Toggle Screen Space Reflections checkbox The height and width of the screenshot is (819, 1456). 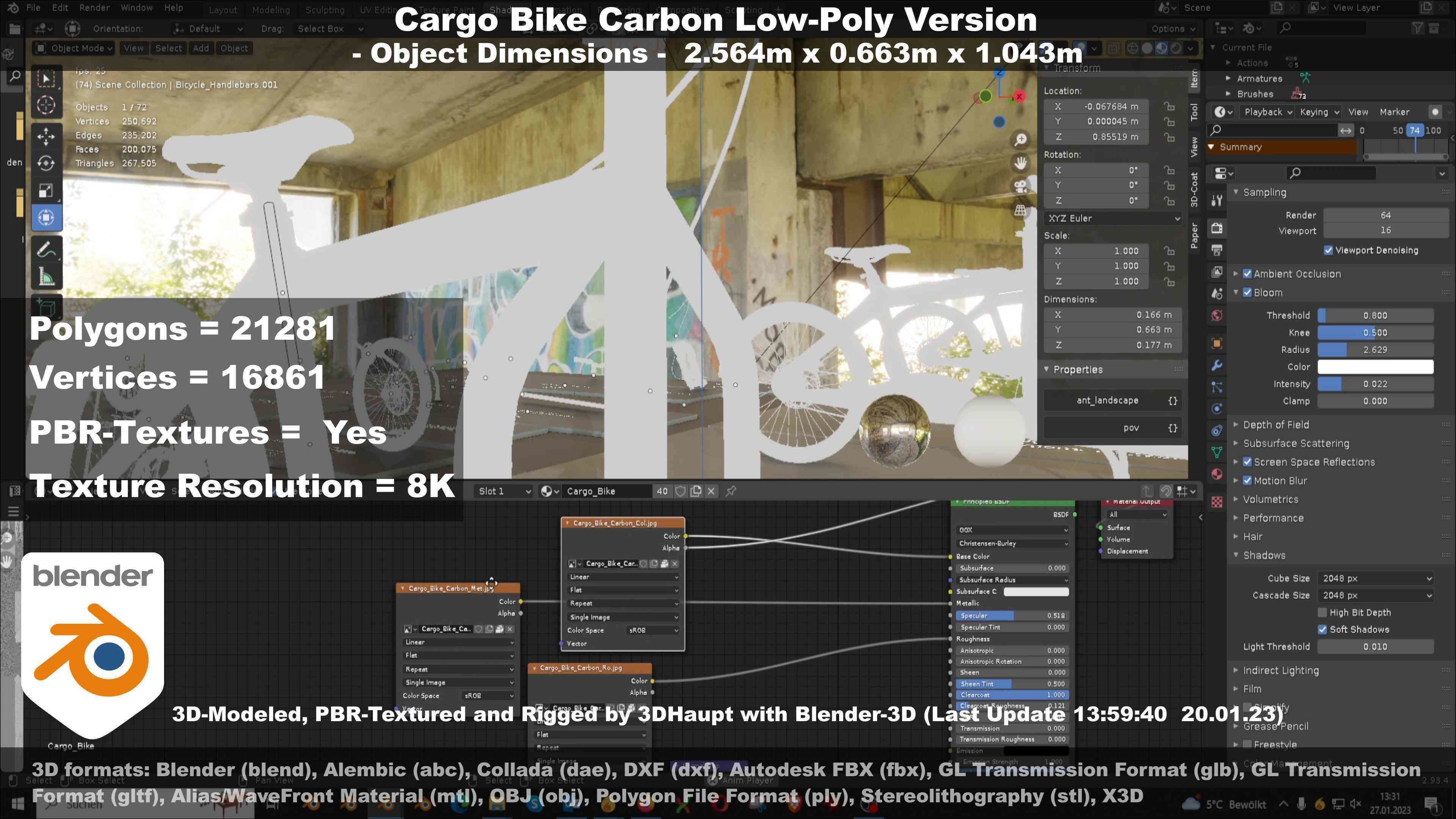point(1247,462)
